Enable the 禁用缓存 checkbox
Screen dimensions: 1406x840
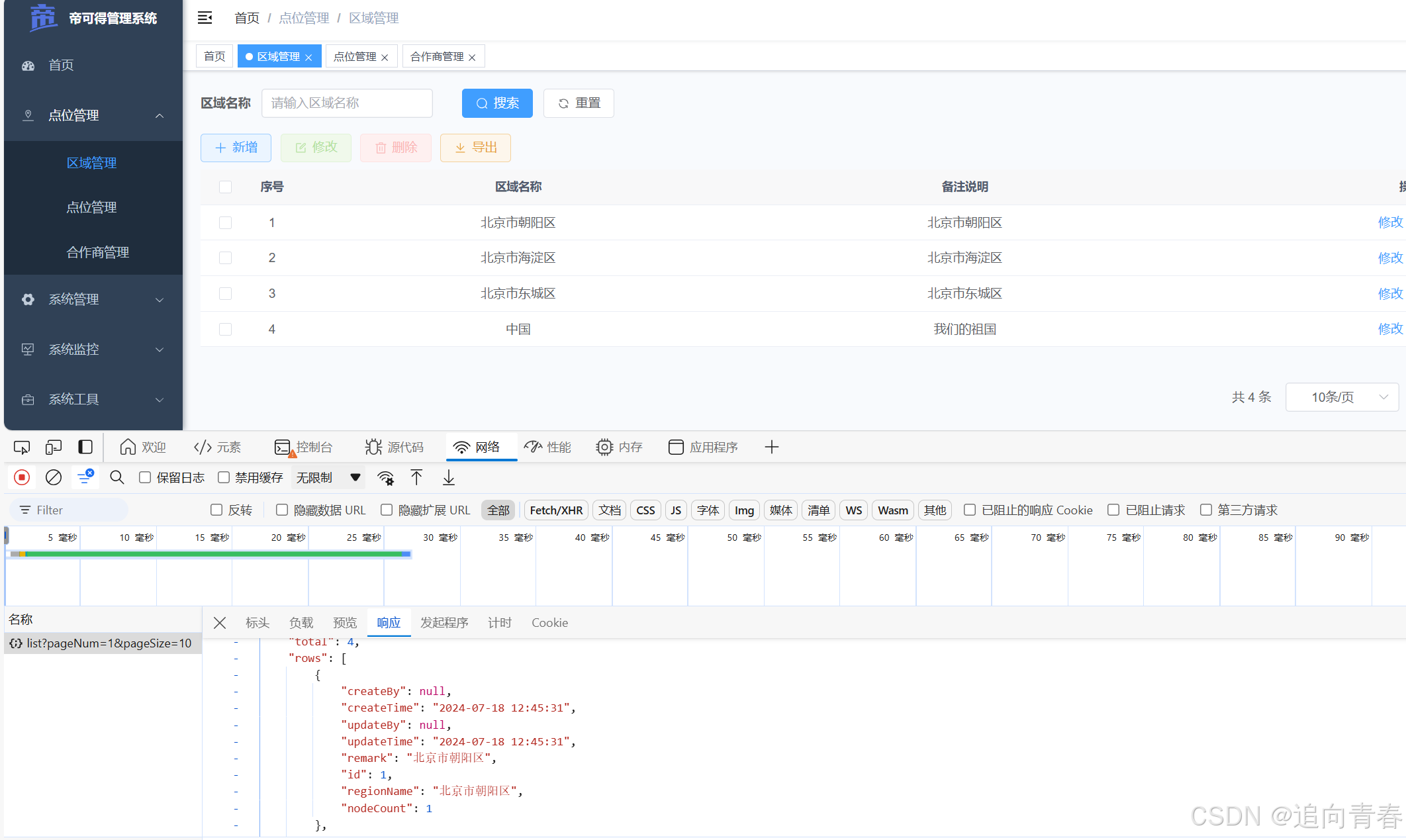coord(224,477)
